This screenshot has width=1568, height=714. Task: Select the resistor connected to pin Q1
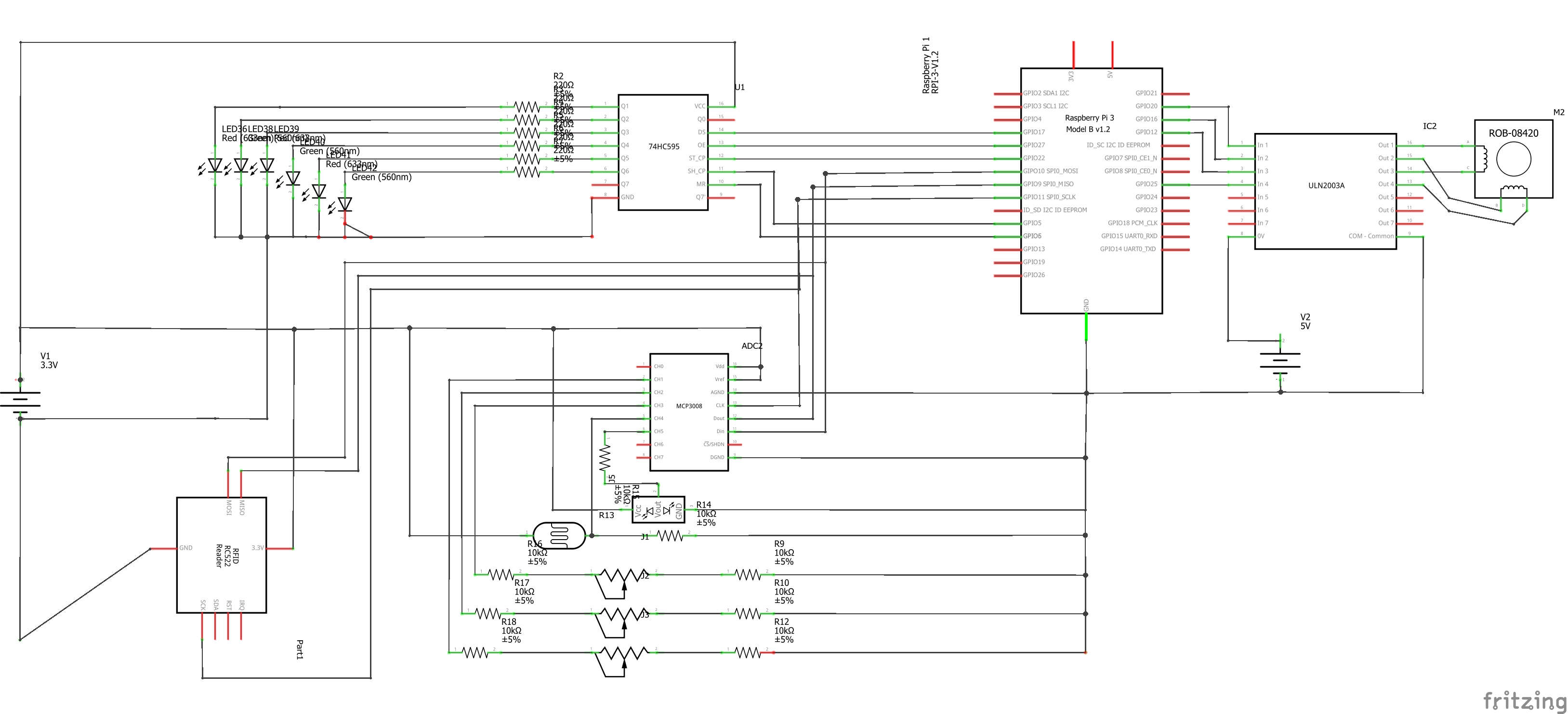(527, 107)
